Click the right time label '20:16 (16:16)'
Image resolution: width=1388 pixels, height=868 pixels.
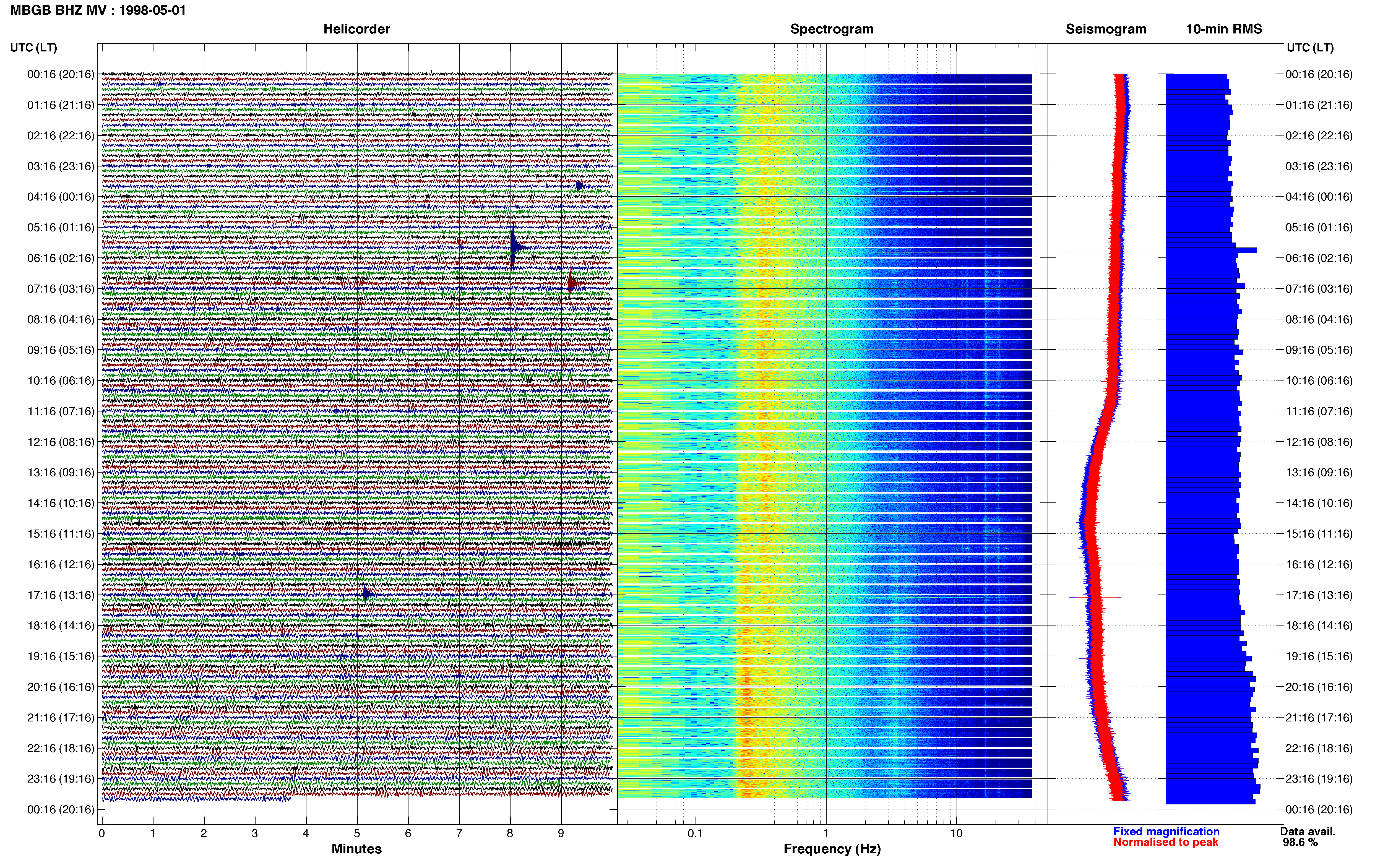click(x=1319, y=687)
